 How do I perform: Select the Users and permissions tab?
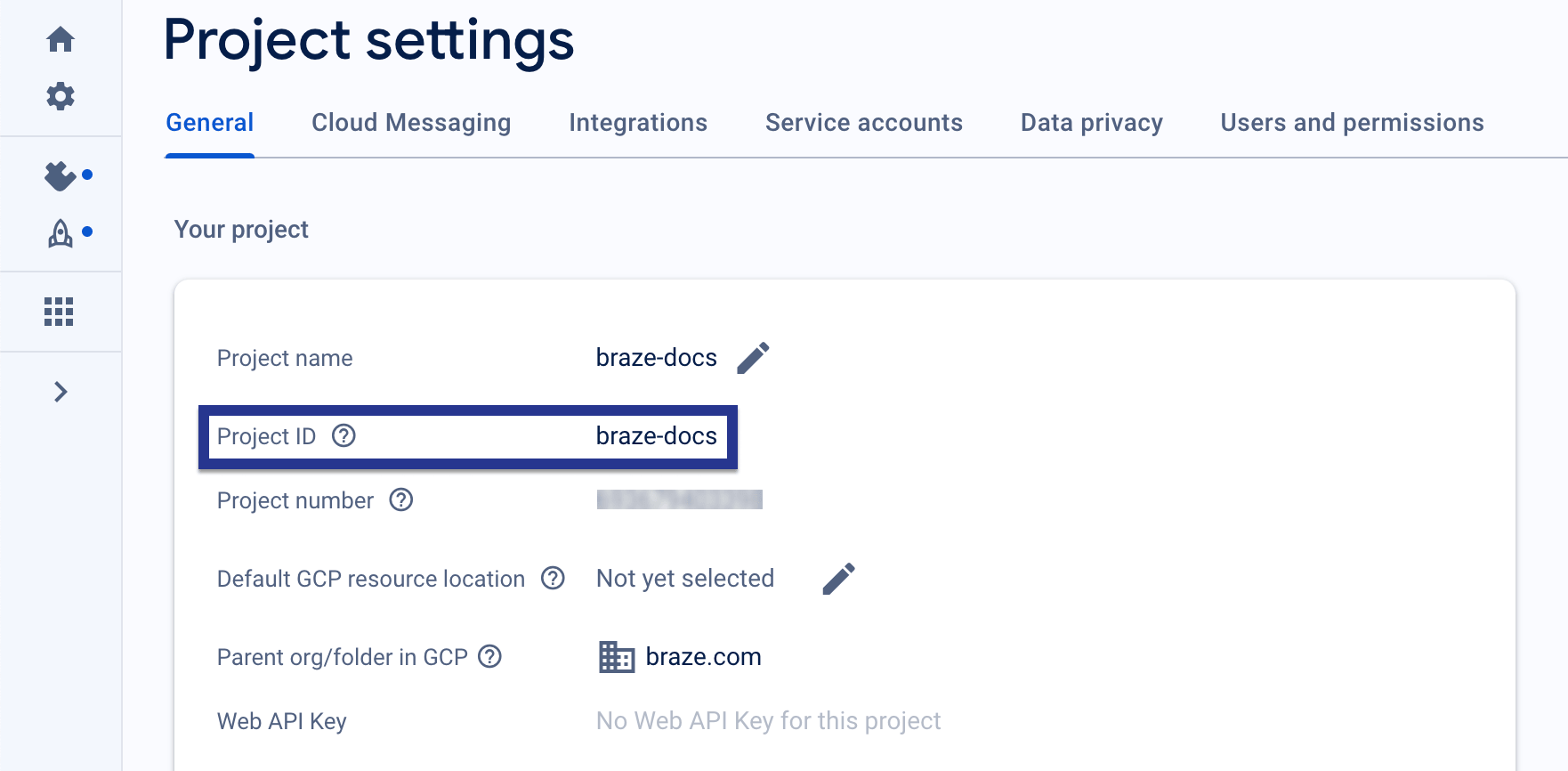(x=1351, y=122)
